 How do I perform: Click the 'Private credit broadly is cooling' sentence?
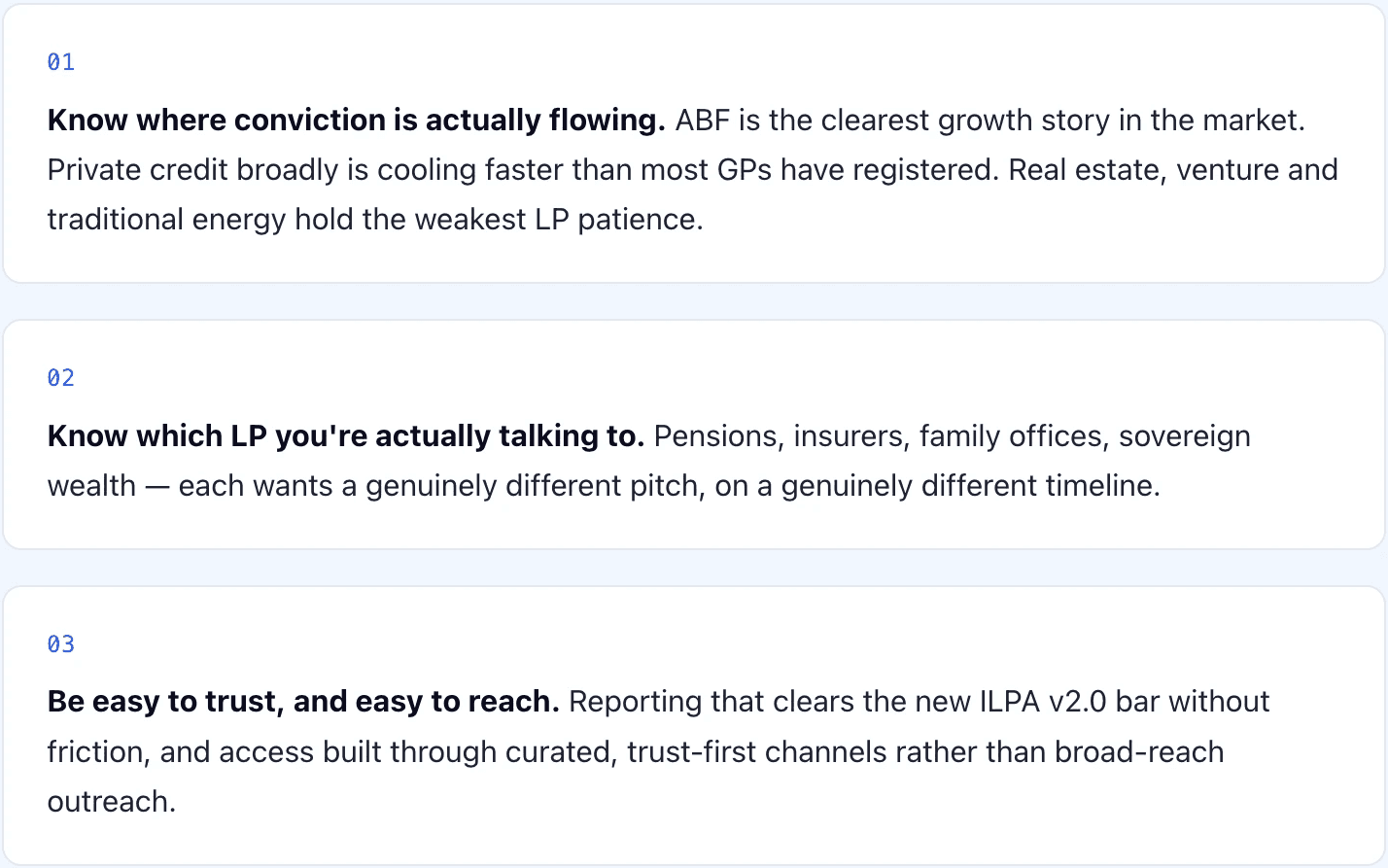523,170
